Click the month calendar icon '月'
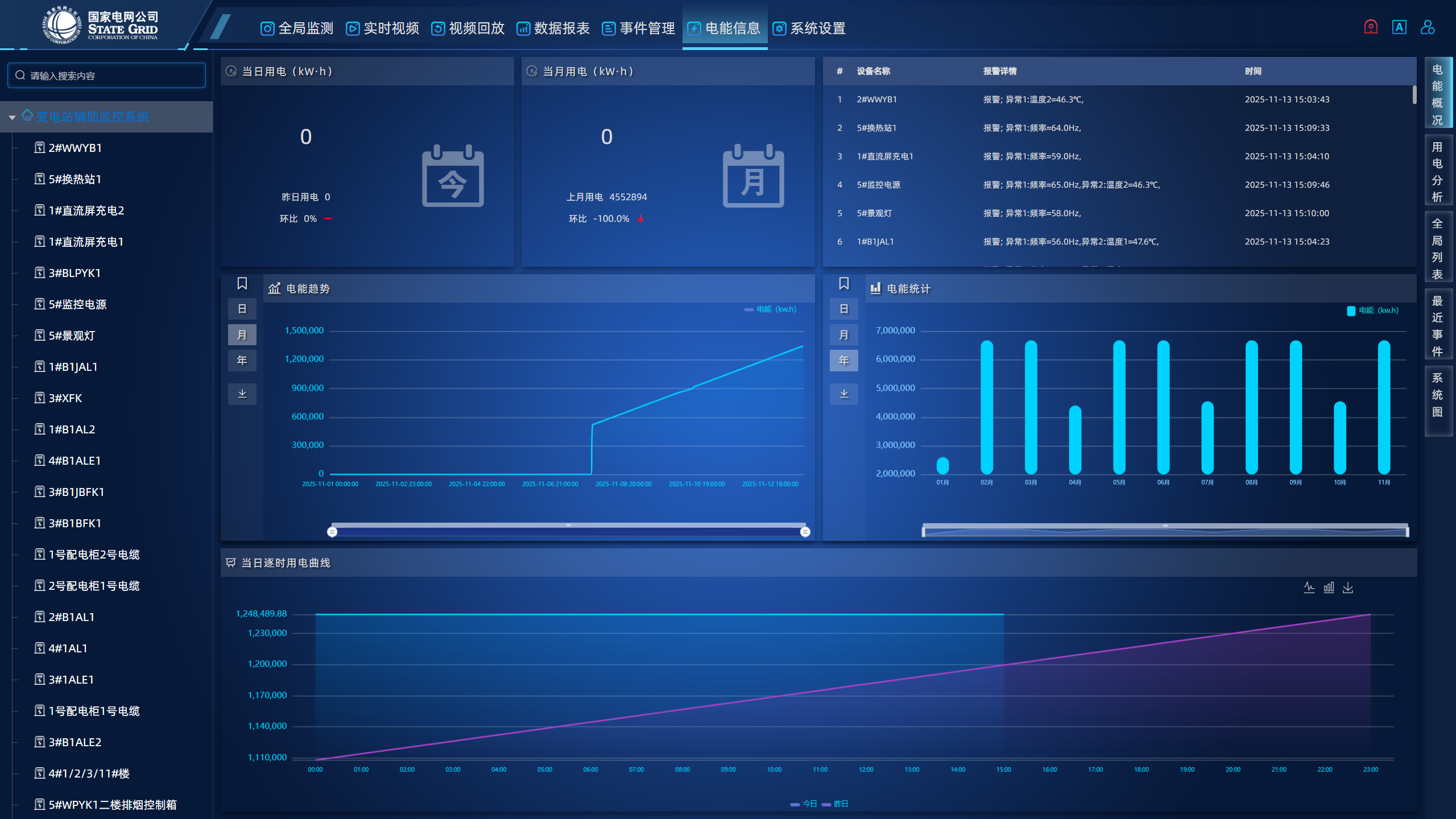Viewport: 1456px width, 819px height. click(754, 176)
